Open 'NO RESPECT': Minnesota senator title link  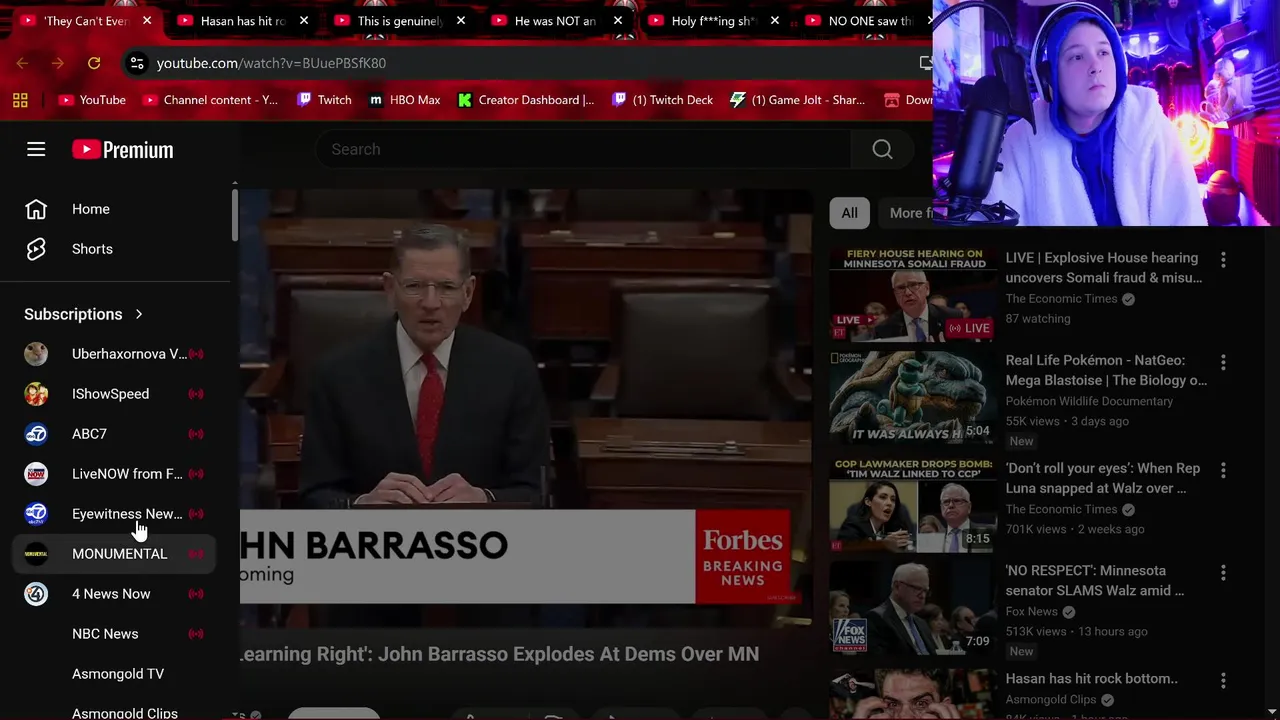pos(1095,580)
